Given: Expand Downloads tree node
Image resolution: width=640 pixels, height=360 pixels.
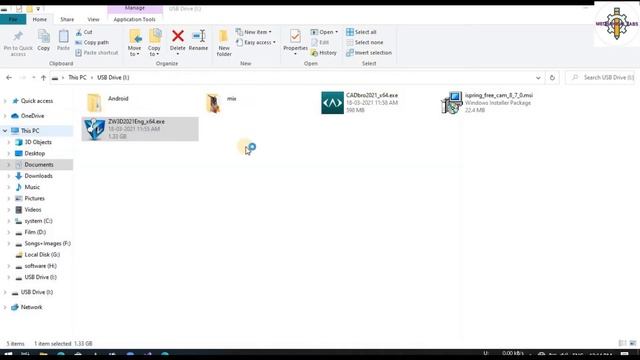Looking at the screenshot, I should (9, 176).
